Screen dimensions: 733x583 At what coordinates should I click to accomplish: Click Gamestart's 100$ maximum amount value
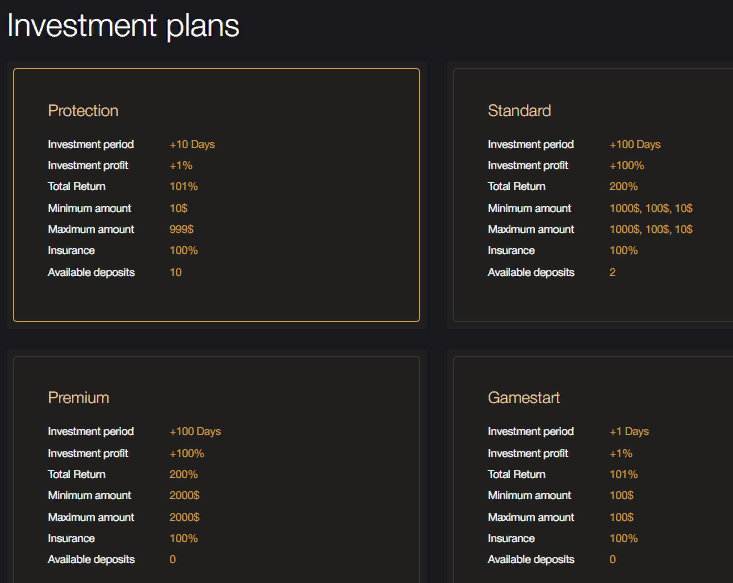pos(622,518)
